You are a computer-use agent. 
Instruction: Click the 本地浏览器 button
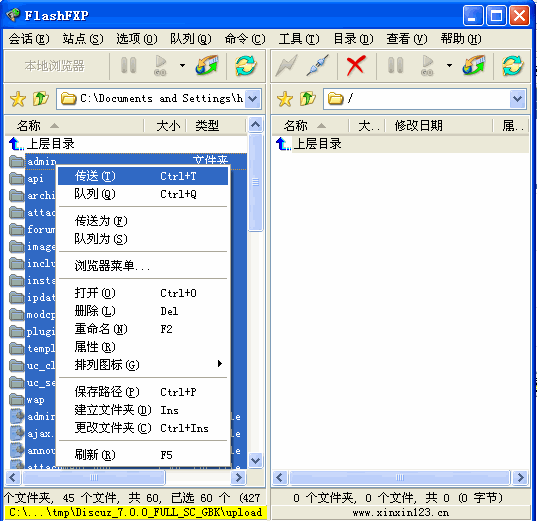click(54, 65)
